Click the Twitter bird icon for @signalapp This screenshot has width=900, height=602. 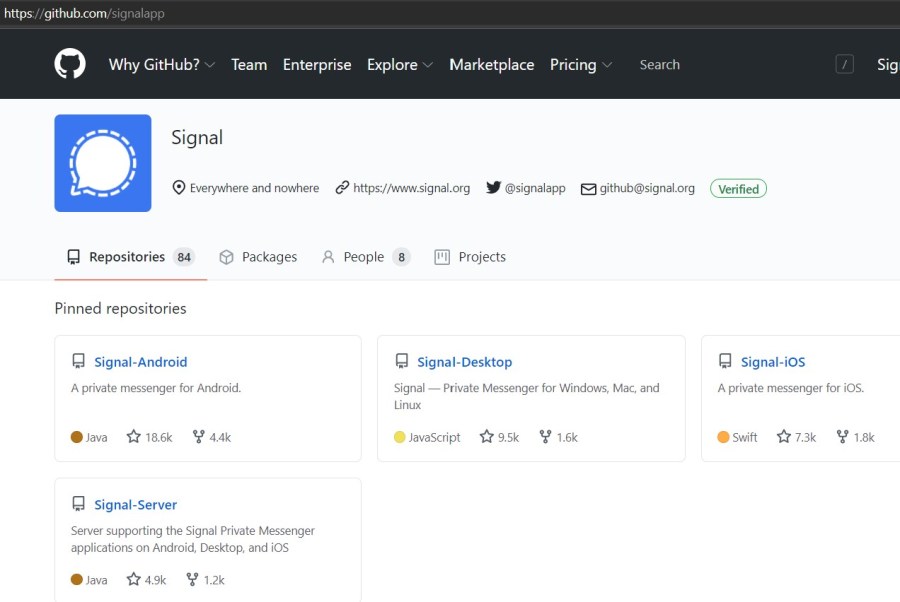pos(493,188)
